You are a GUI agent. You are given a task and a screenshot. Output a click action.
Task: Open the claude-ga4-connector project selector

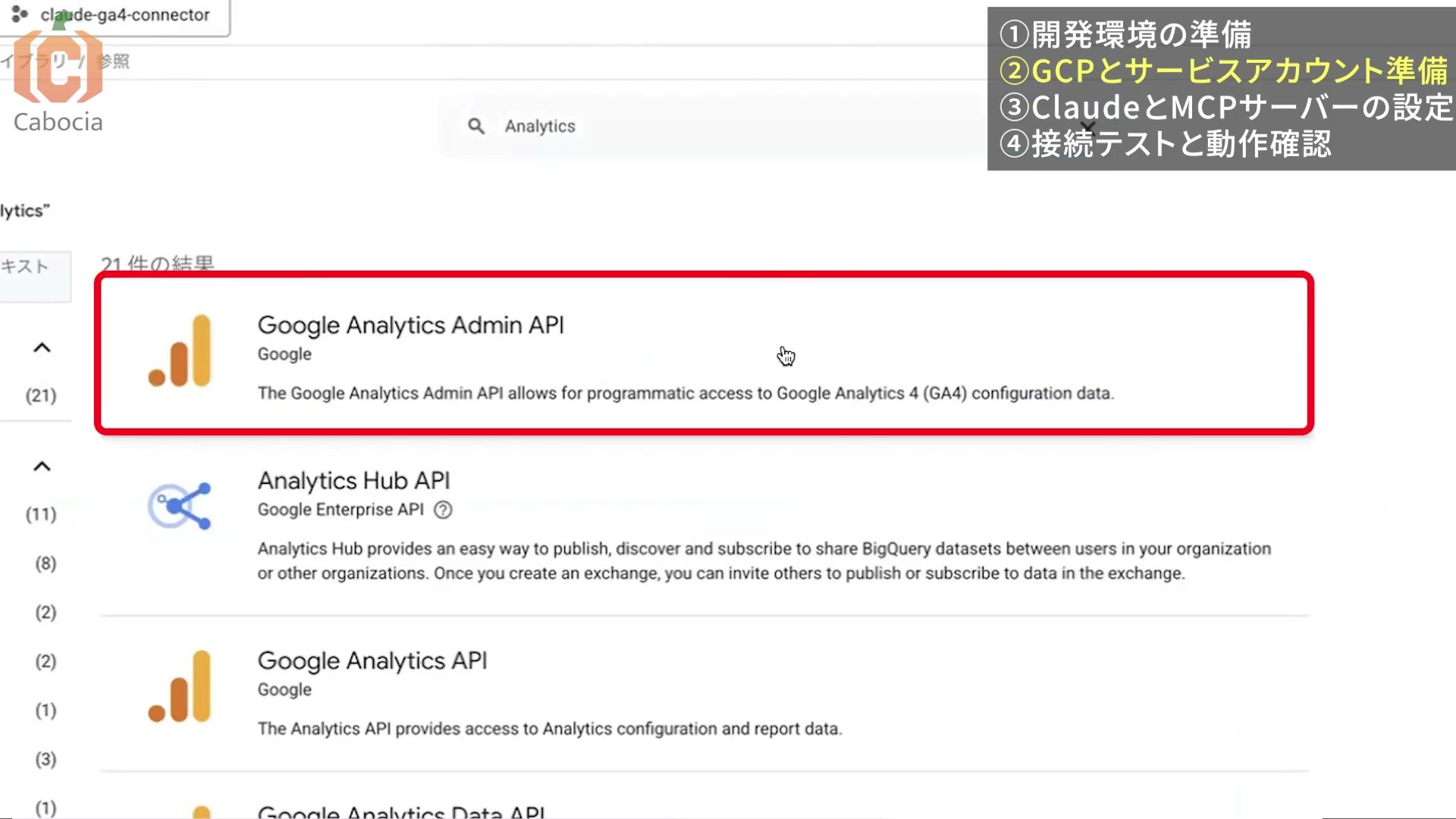tap(115, 16)
